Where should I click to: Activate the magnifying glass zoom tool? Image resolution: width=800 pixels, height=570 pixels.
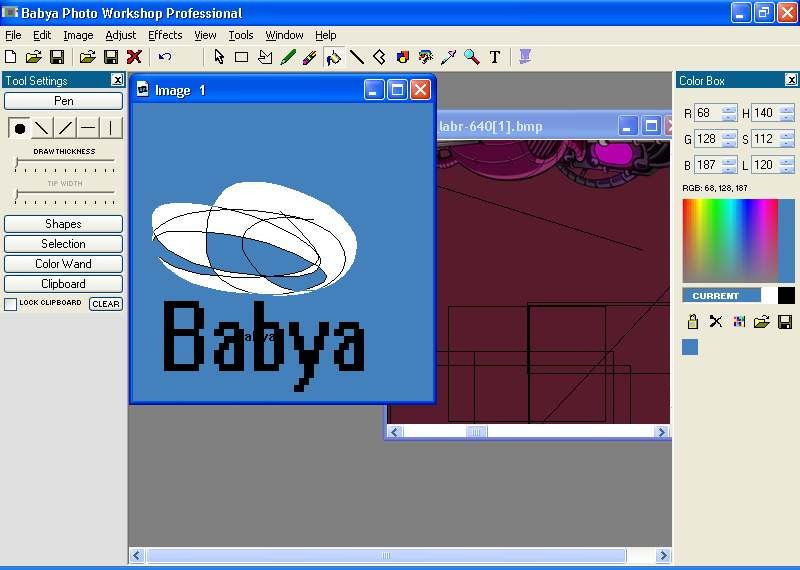pyautogui.click(x=471, y=57)
